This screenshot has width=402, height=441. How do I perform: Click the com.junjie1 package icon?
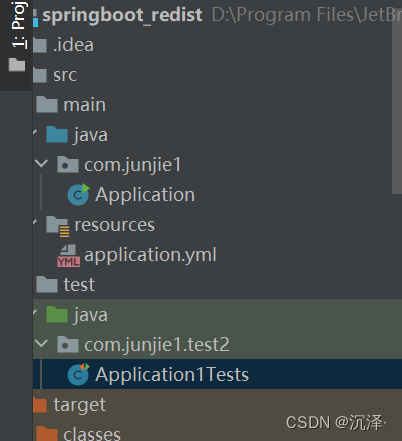click(68, 165)
